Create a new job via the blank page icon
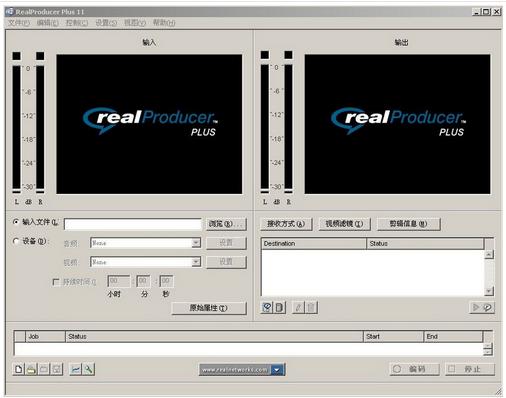This screenshot has width=506, height=398. tap(19, 369)
